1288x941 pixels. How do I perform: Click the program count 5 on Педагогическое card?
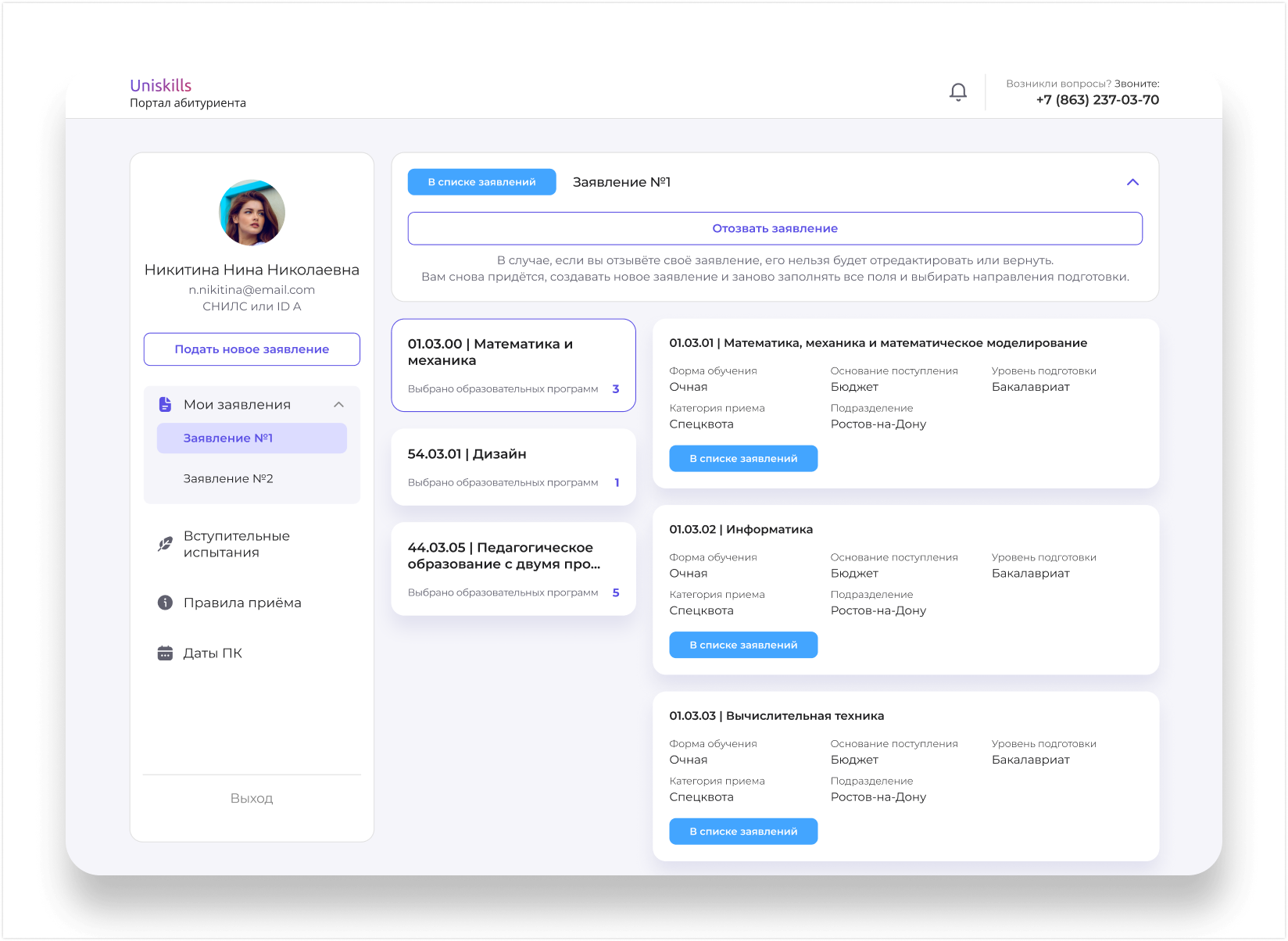pyautogui.click(x=616, y=592)
